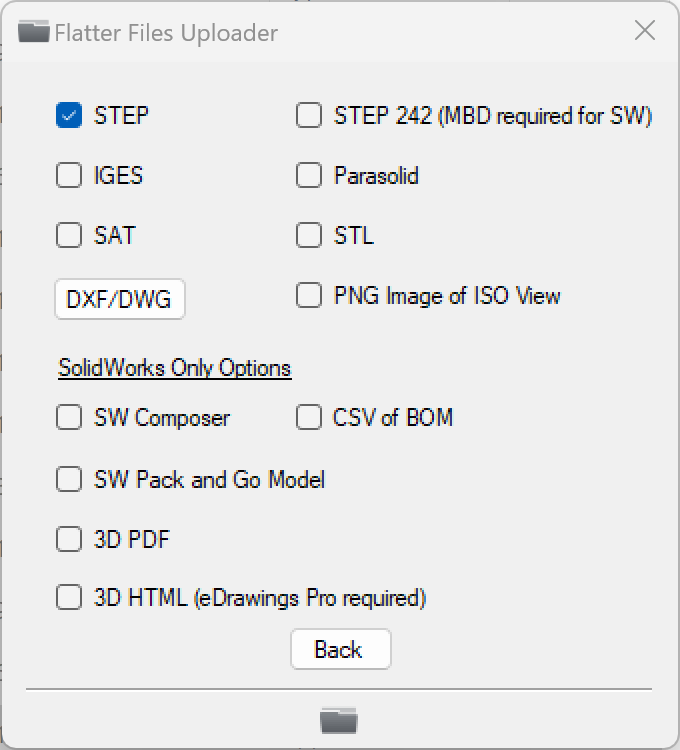
Task: Click the folder icon at dialog bottom
Action: point(338,720)
